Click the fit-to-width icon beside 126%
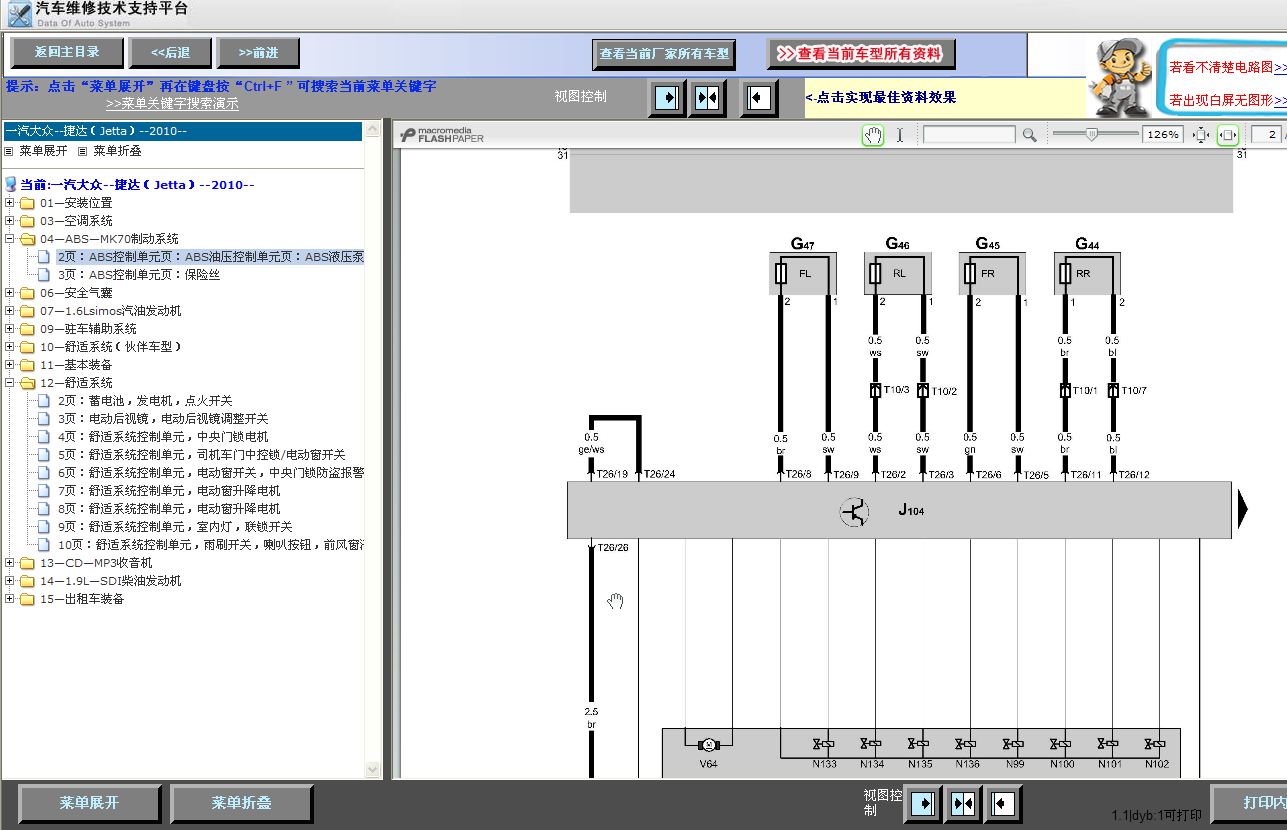This screenshot has width=1287, height=830. pos(1201,135)
